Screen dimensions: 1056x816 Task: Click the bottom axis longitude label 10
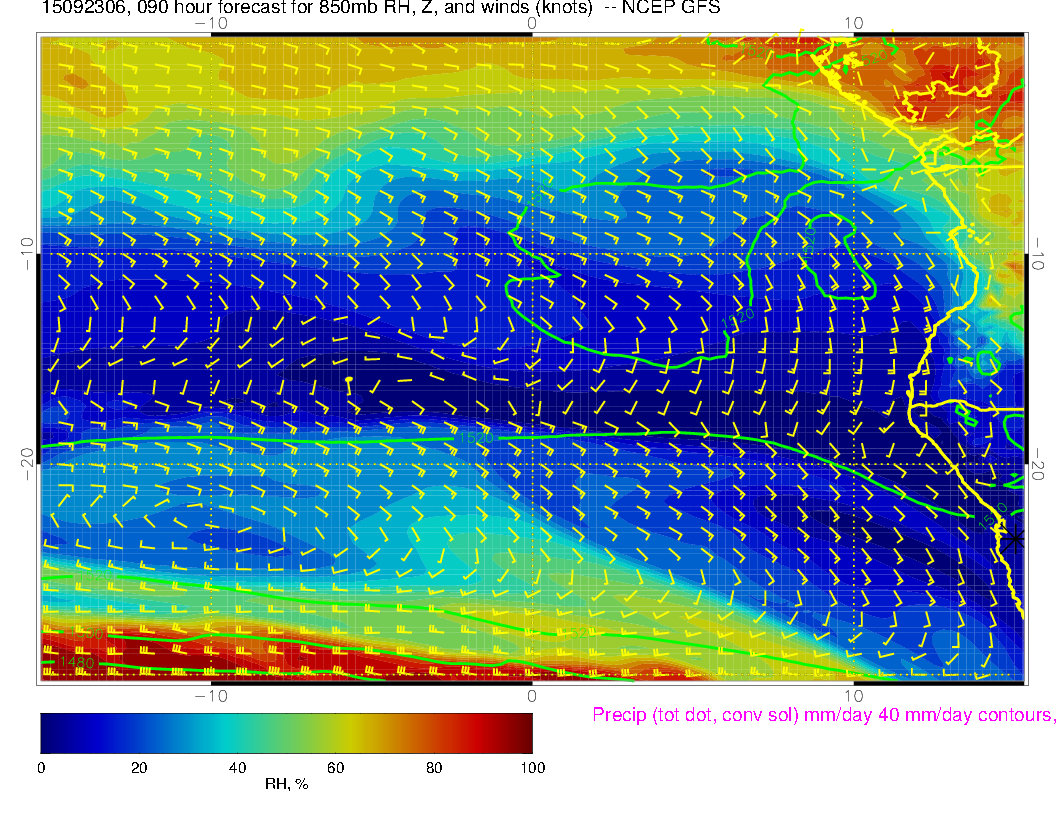coord(853,695)
